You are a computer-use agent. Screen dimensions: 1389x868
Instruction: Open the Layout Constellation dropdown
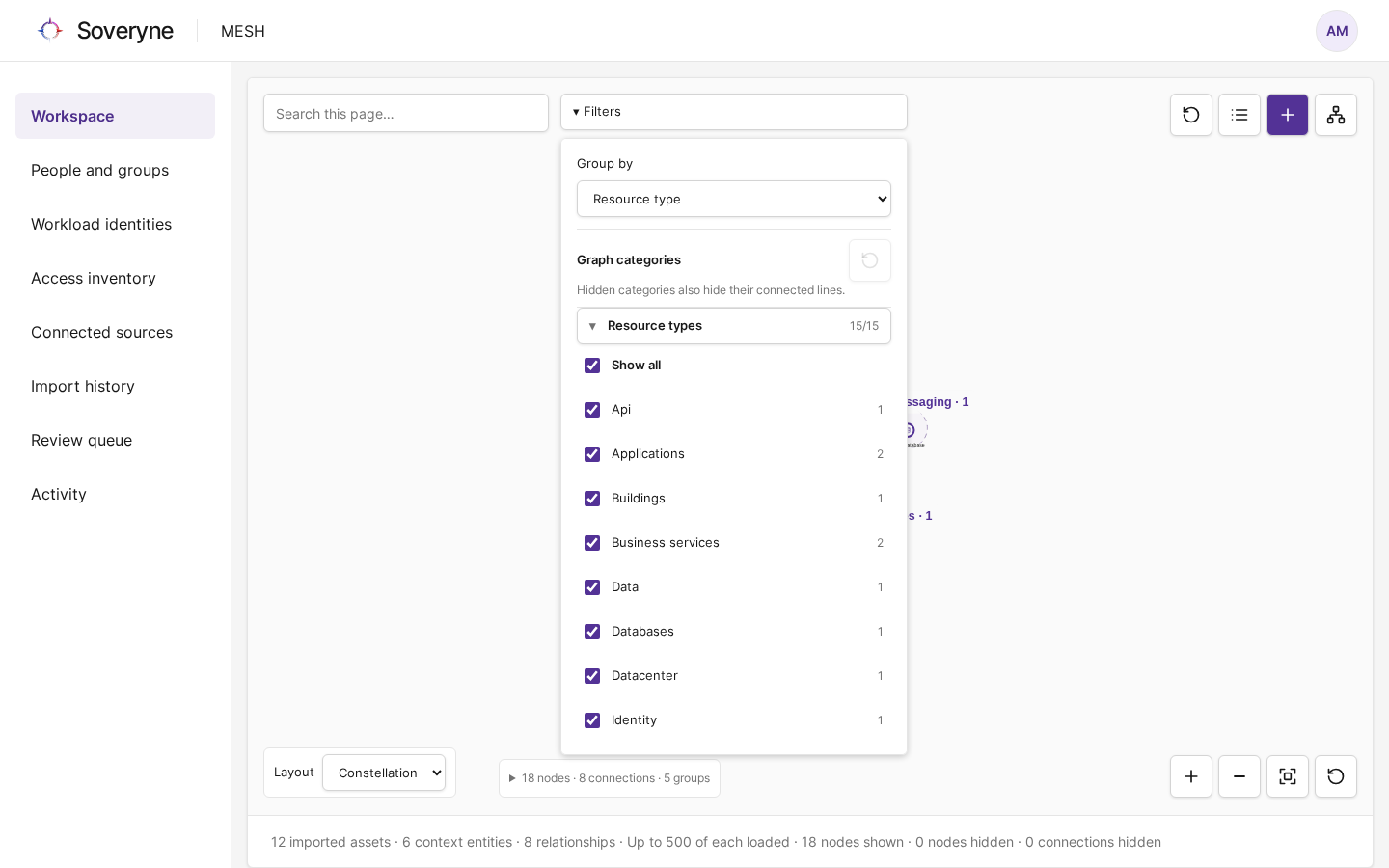click(384, 773)
